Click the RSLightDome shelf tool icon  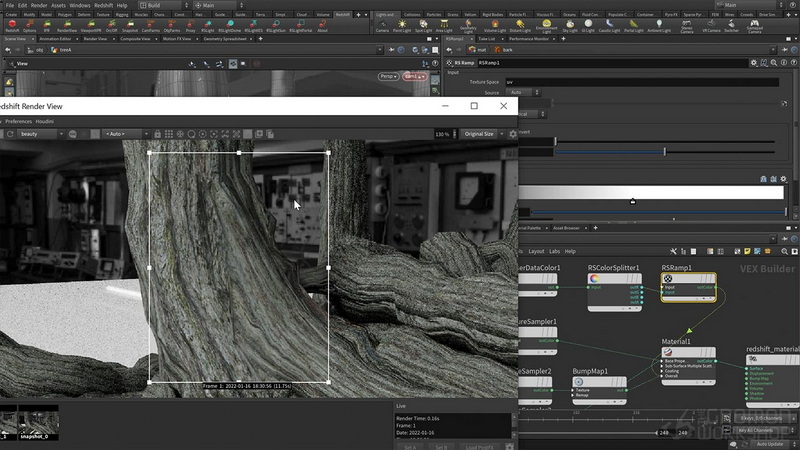230,26
